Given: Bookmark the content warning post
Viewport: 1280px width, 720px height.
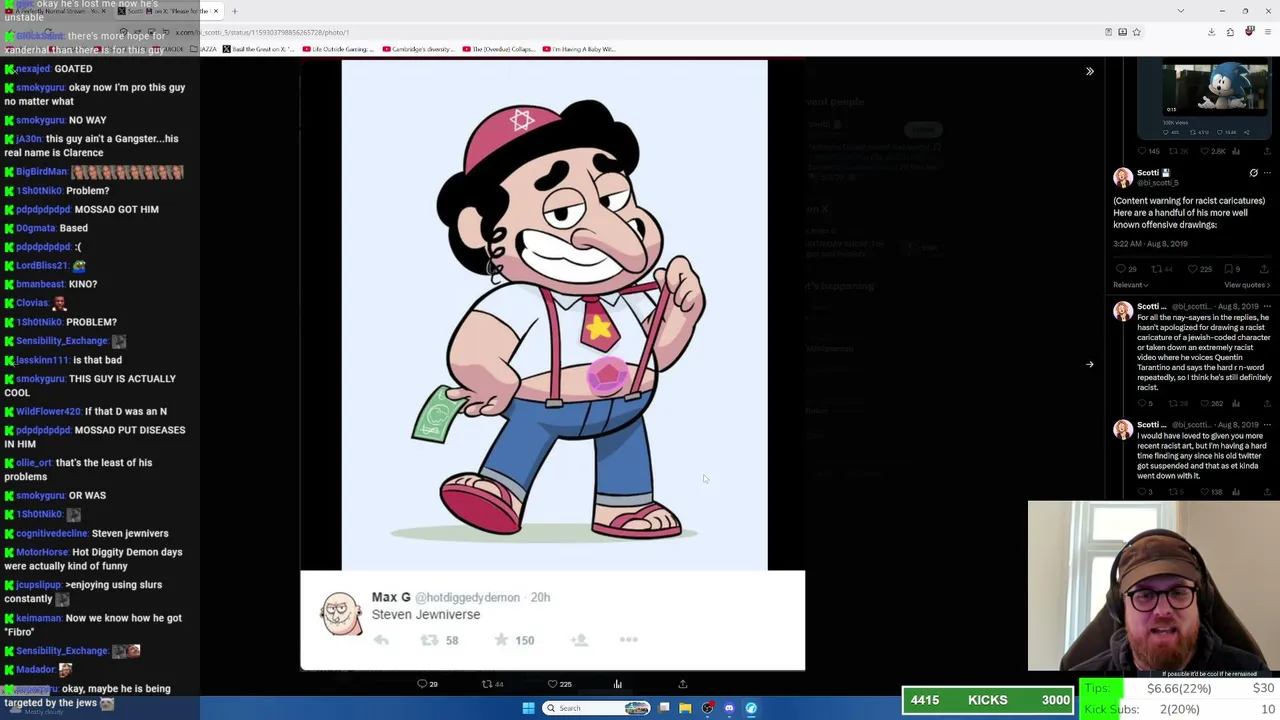Looking at the screenshot, I should (x=1229, y=269).
